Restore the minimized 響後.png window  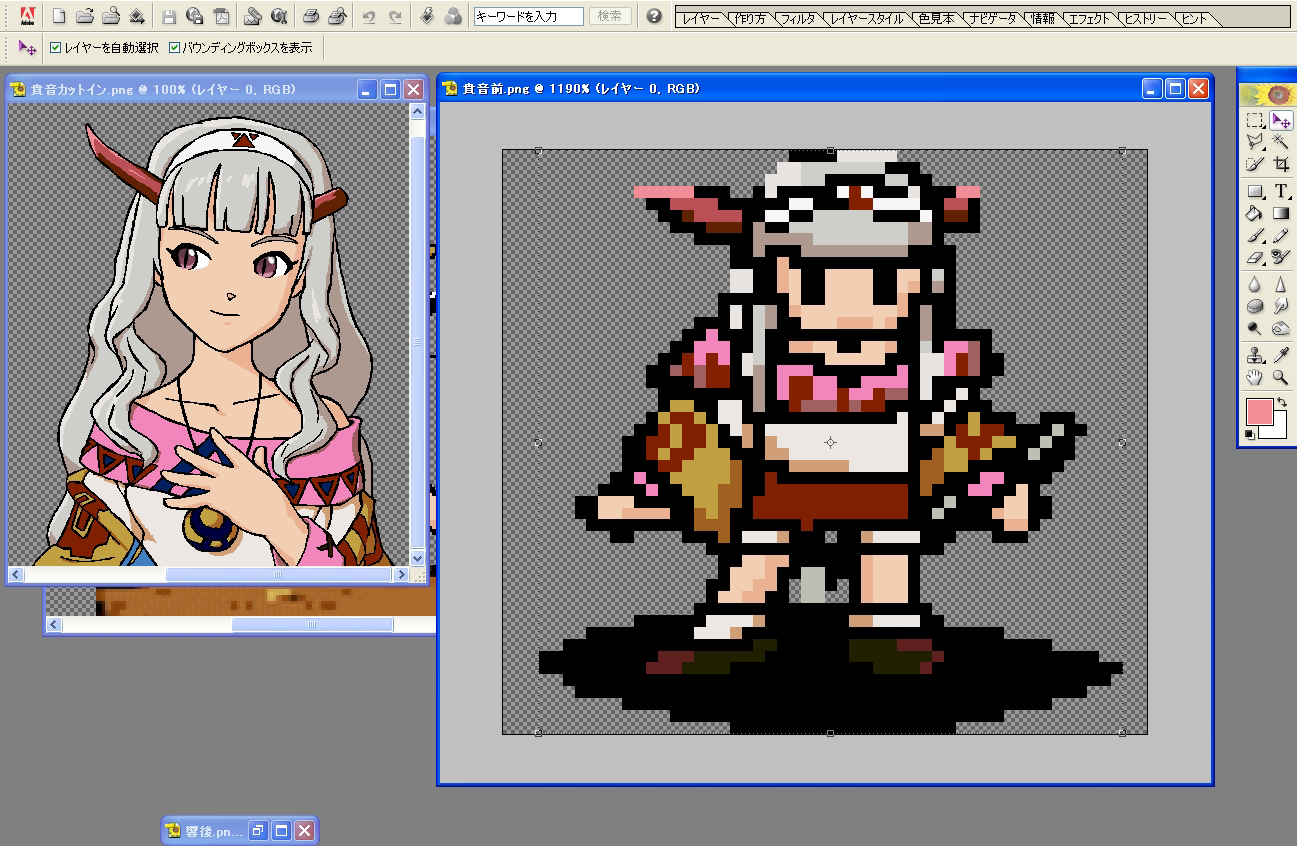(x=258, y=831)
